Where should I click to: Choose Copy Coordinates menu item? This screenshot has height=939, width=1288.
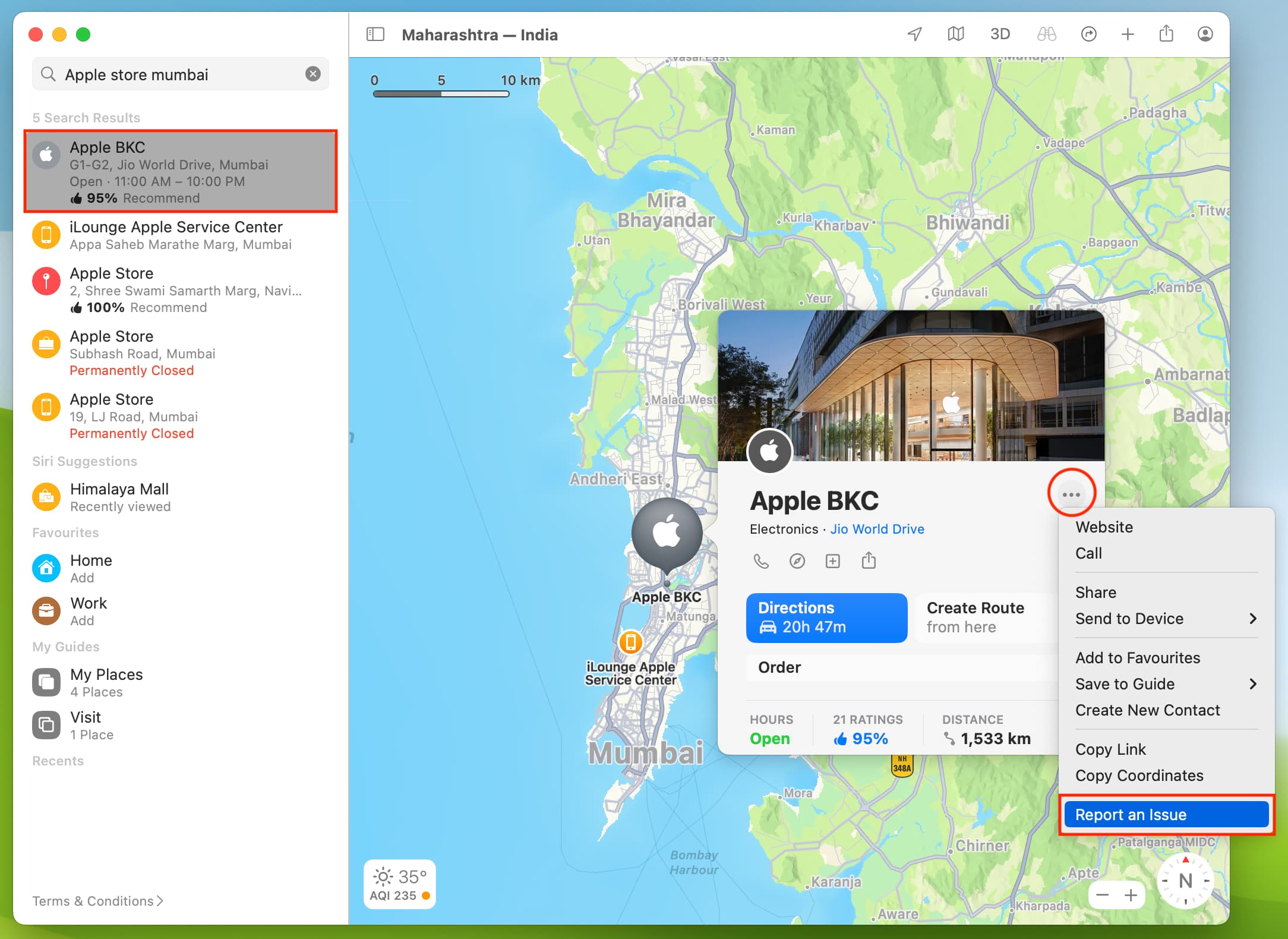pyautogui.click(x=1167, y=776)
